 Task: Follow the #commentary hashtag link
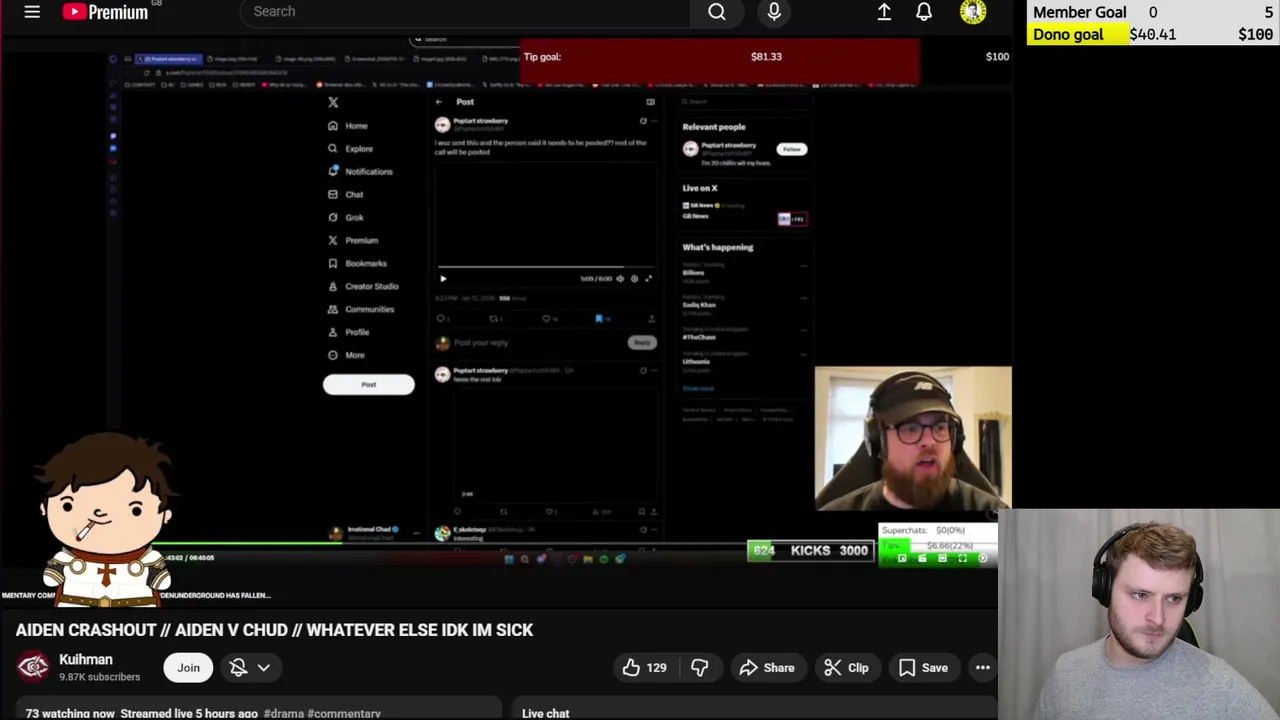click(344, 714)
